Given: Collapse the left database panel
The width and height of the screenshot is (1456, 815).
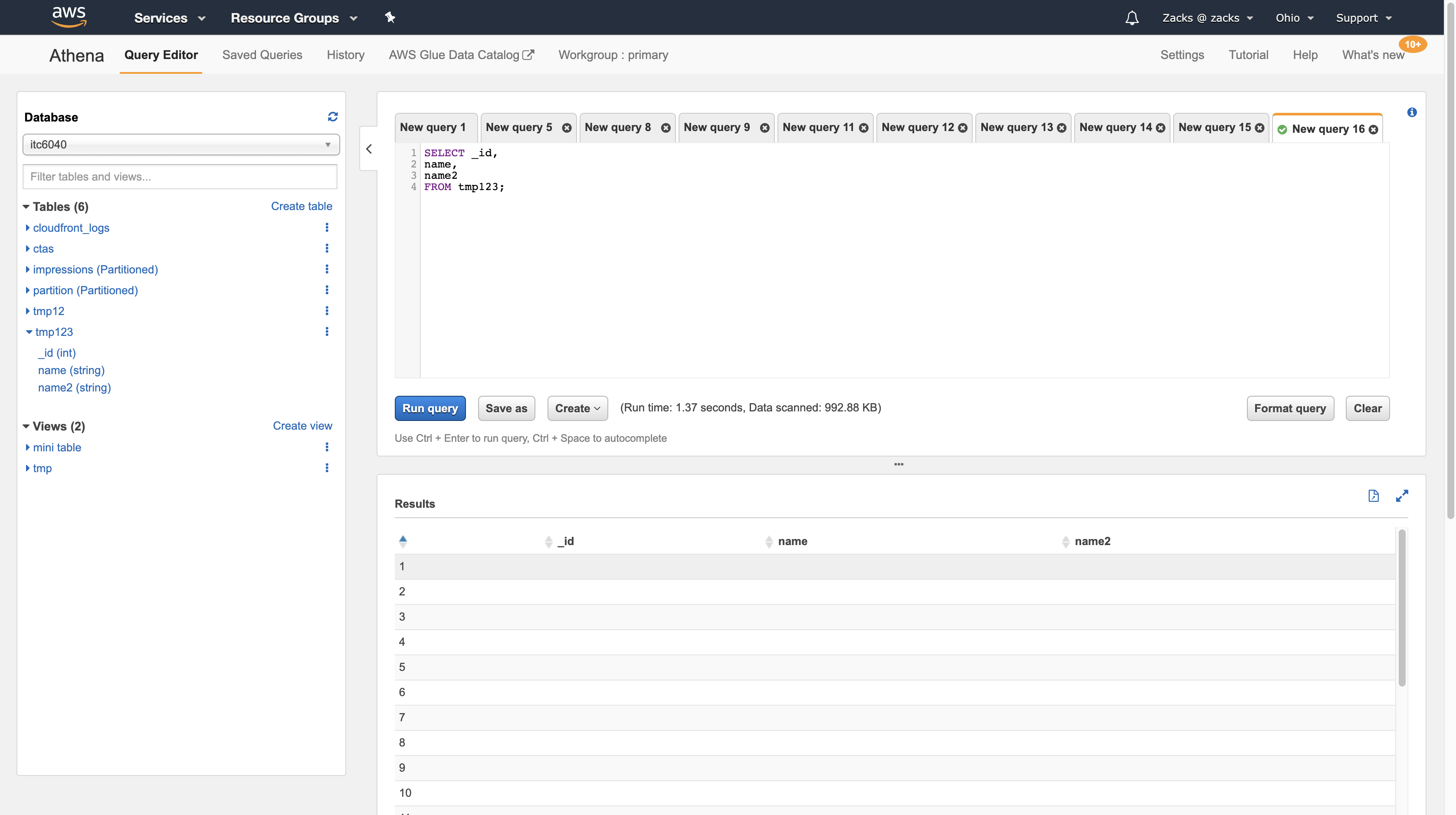Looking at the screenshot, I should (369, 149).
